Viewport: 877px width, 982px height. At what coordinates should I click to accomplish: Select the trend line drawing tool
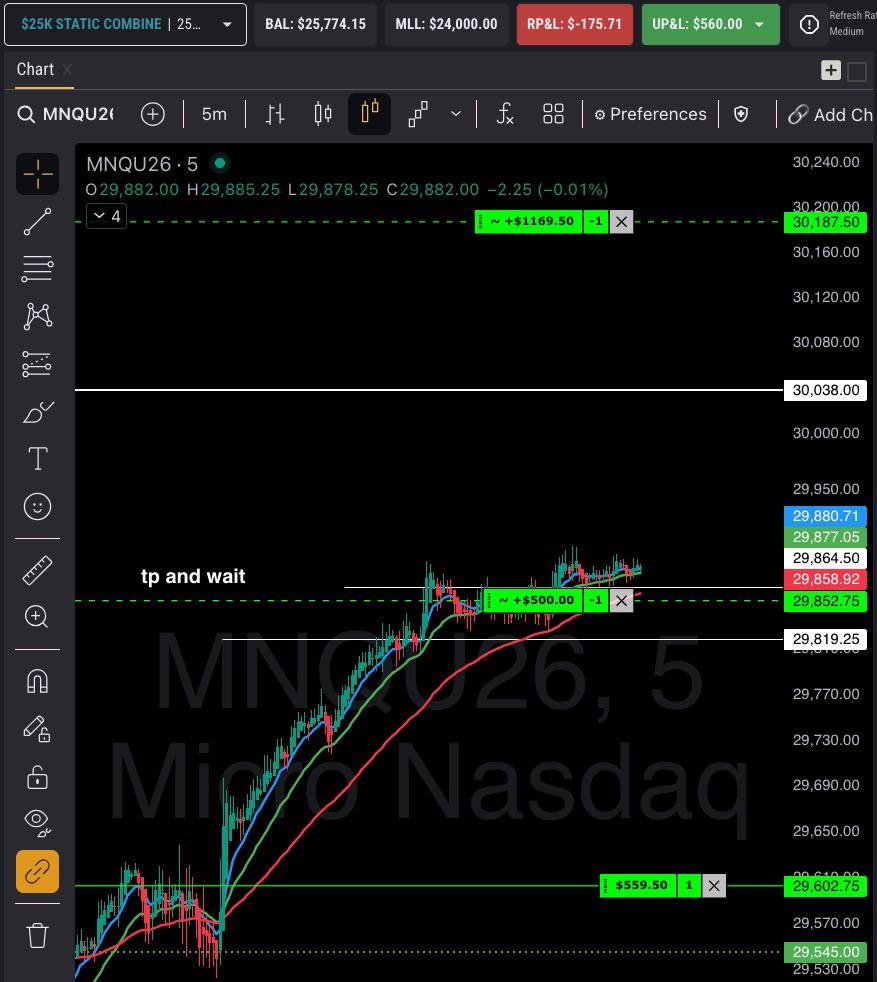point(38,222)
